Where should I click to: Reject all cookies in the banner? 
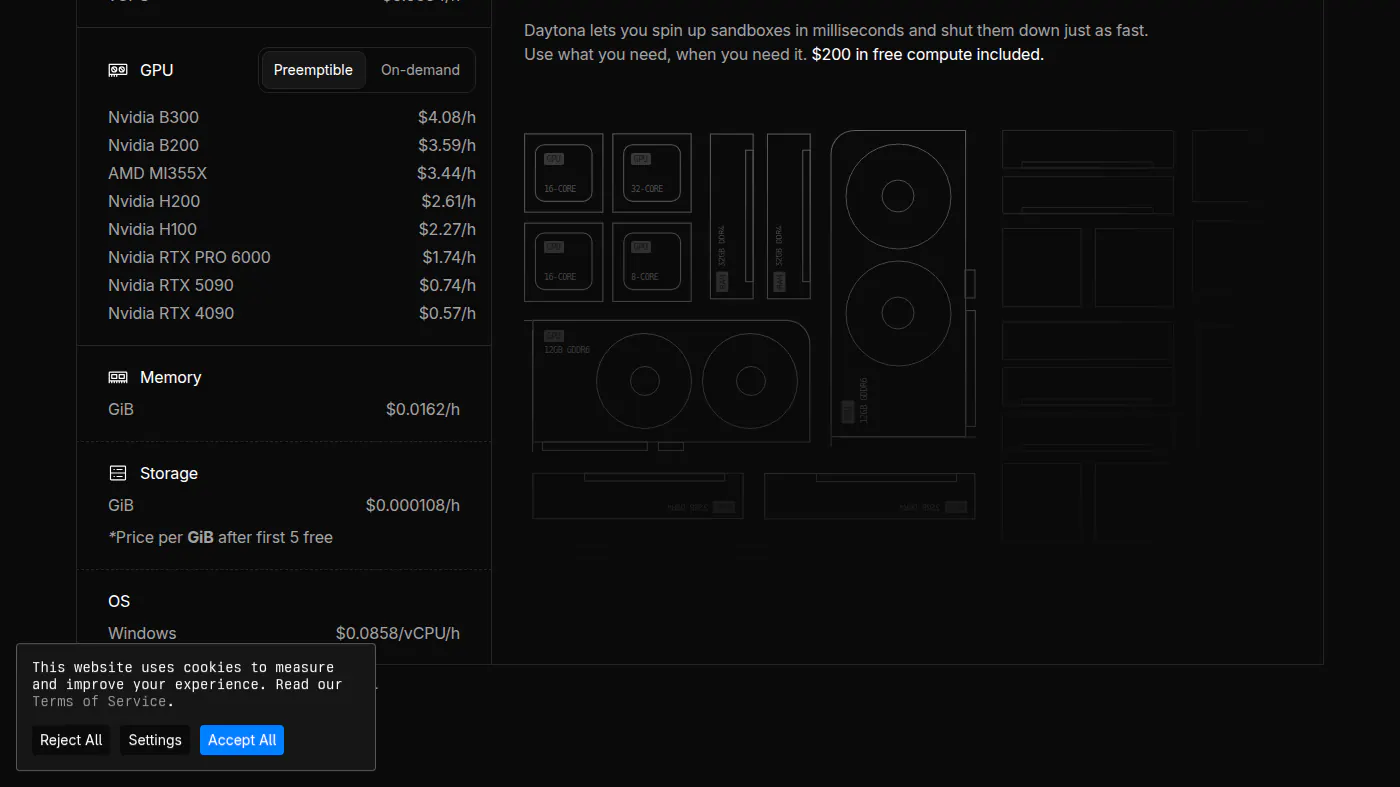[71, 740]
